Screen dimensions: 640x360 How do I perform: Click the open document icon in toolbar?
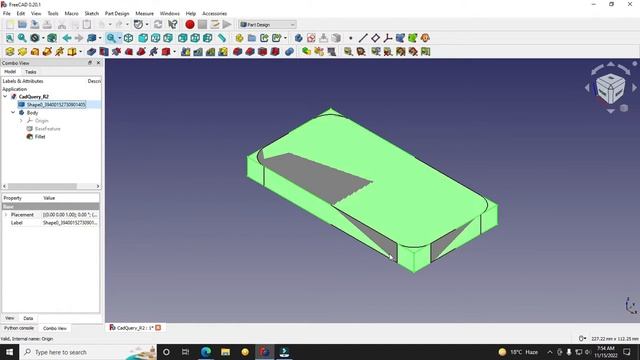[x=22, y=24]
